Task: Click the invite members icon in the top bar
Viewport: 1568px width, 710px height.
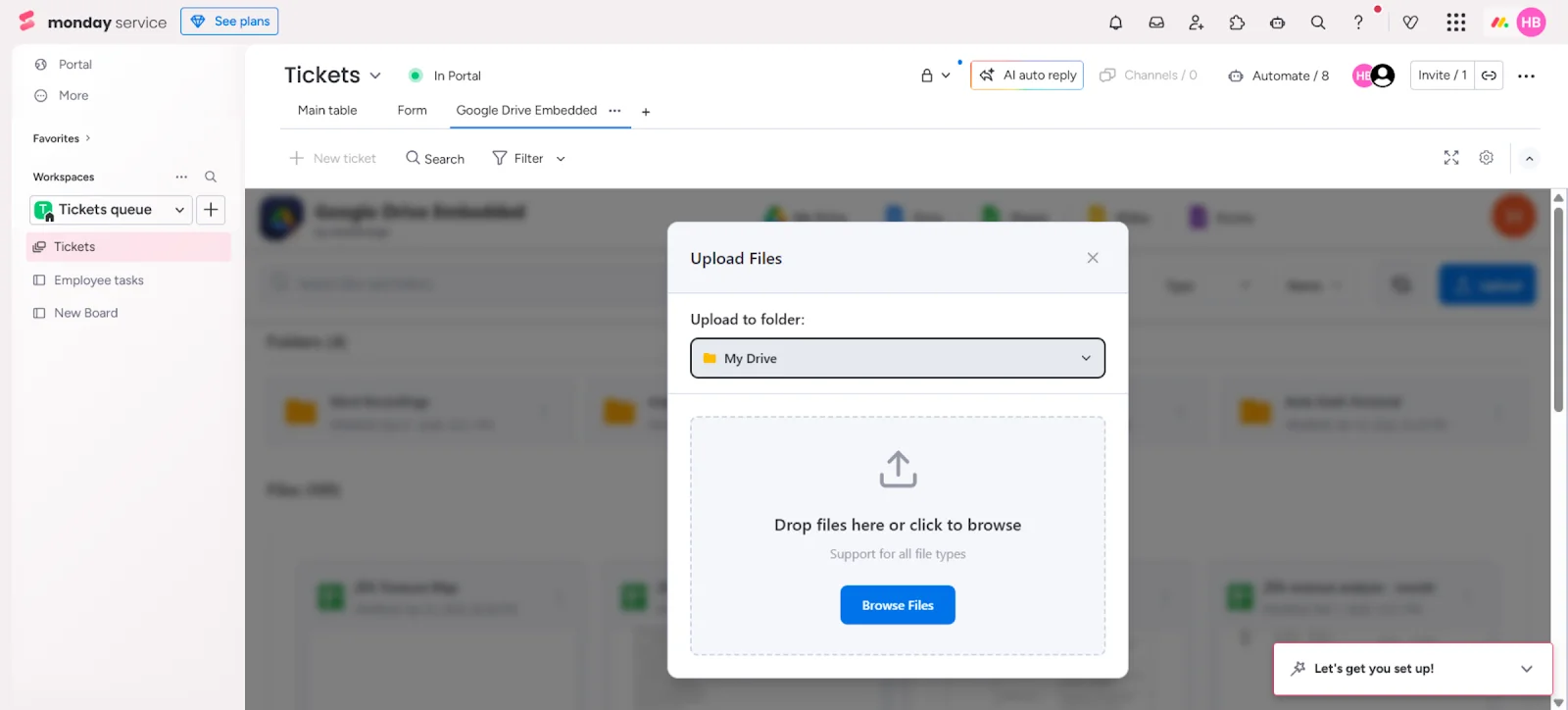Action: 1196,23
